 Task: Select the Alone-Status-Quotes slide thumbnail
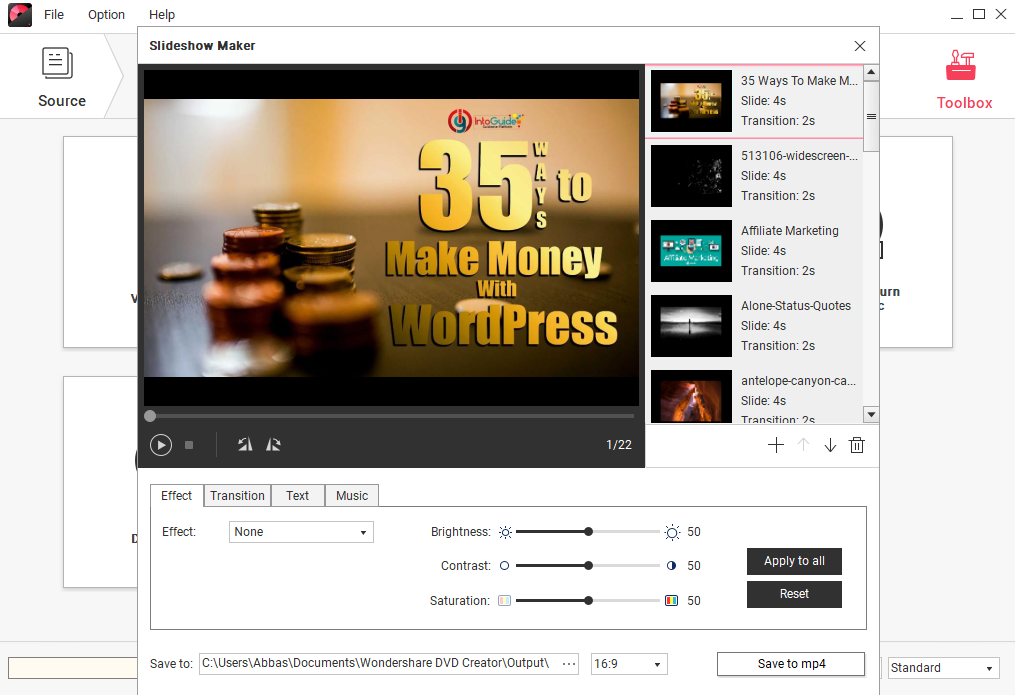[691, 326]
